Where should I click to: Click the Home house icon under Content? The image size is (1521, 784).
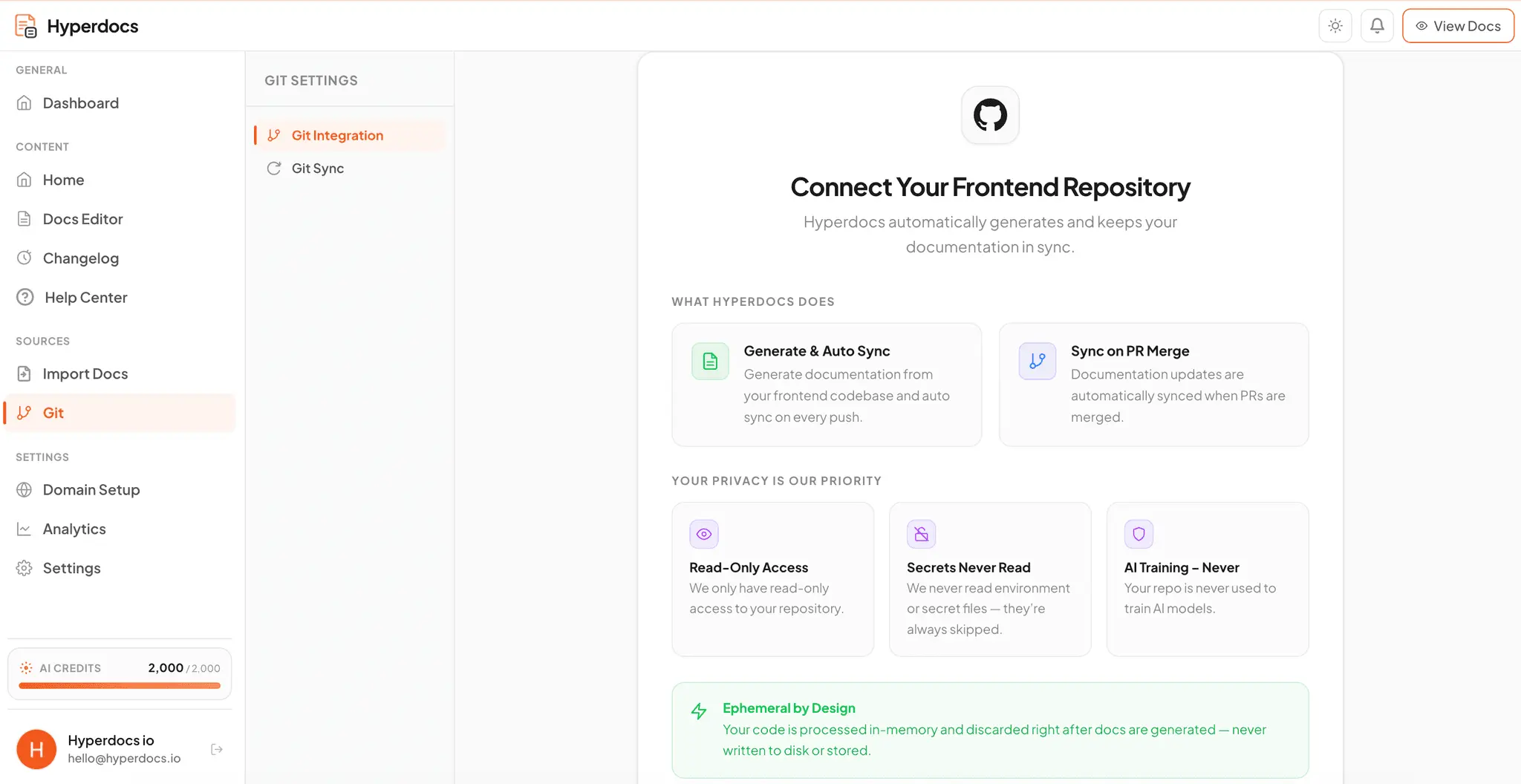click(25, 180)
